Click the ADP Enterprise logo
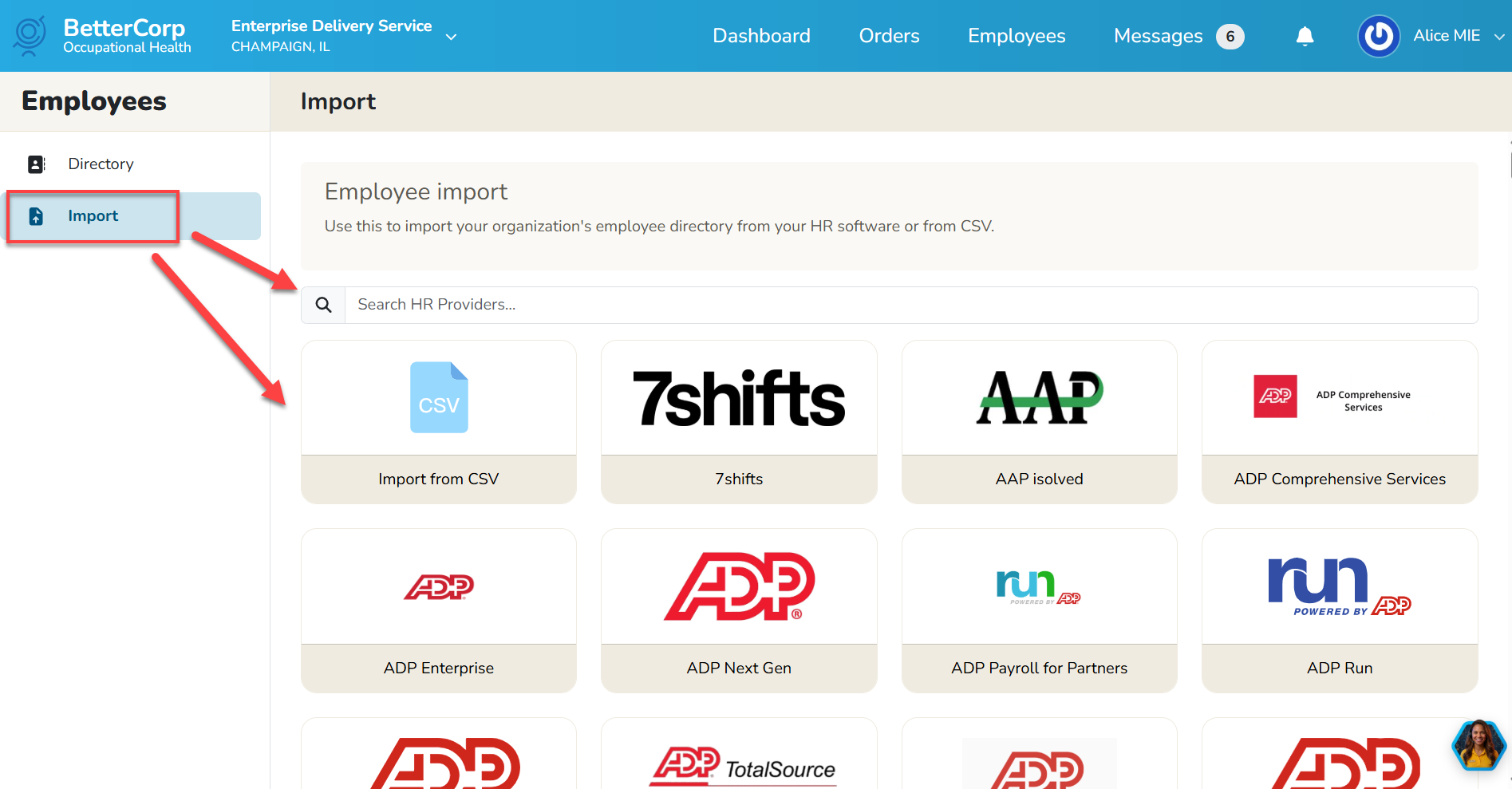The image size is (1512, 789). (439, 587)
